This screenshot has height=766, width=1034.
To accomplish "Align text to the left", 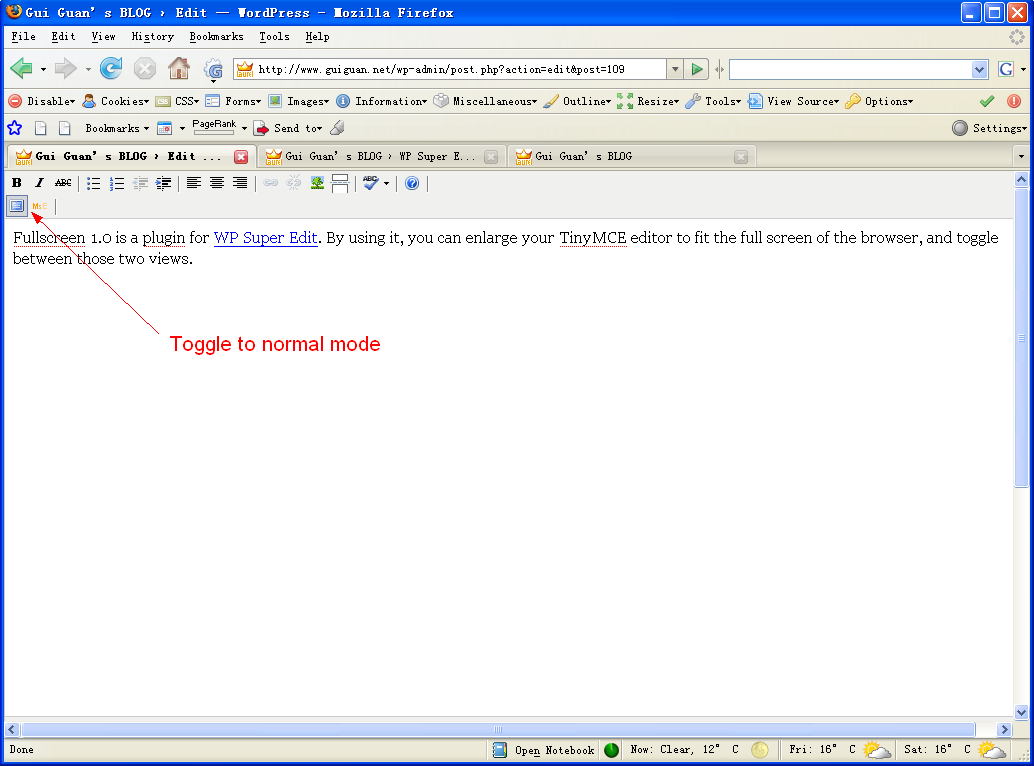I will tap(193, 183).
